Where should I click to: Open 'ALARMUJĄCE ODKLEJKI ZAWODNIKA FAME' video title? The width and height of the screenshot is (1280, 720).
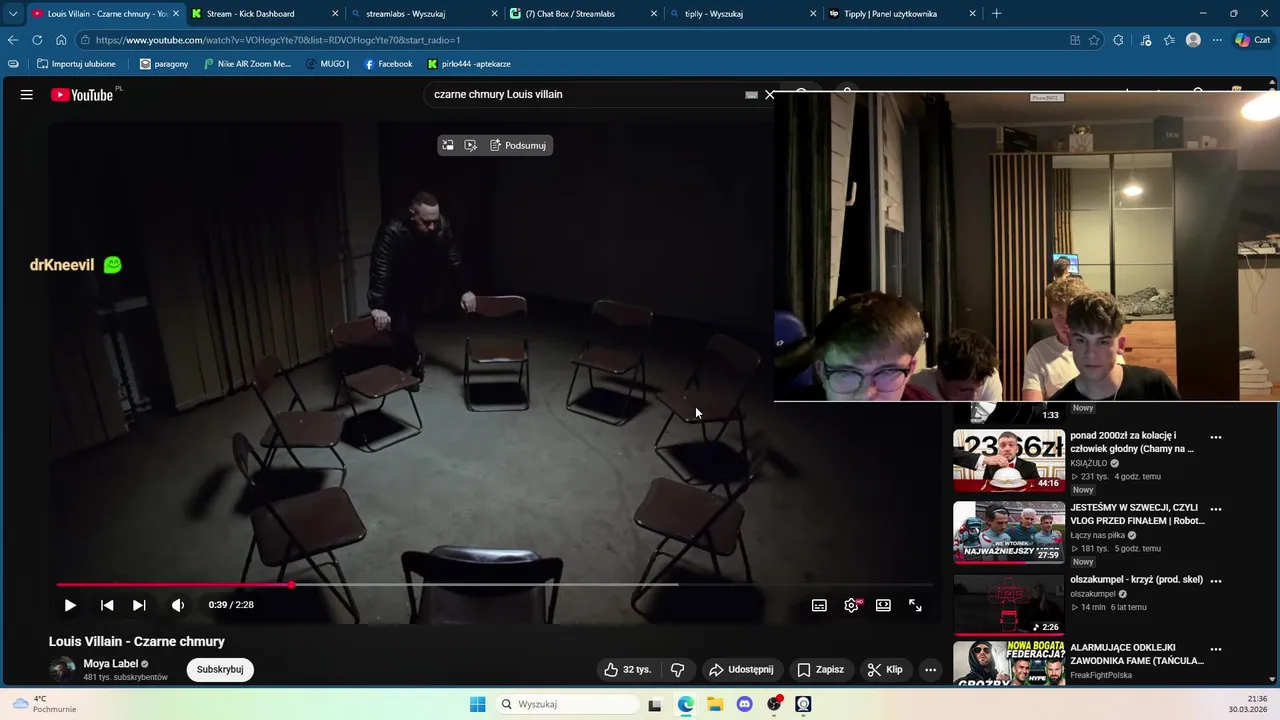(x=1137, y=654)
